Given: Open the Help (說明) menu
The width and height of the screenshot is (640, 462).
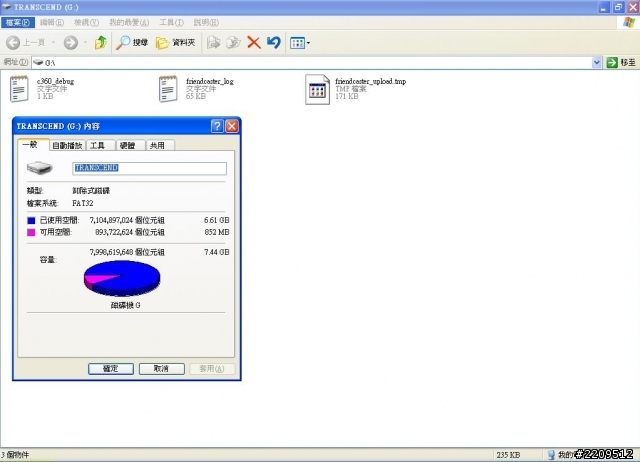Looking at the screenshot, I should pyautogui.click(x=206, y=22).
